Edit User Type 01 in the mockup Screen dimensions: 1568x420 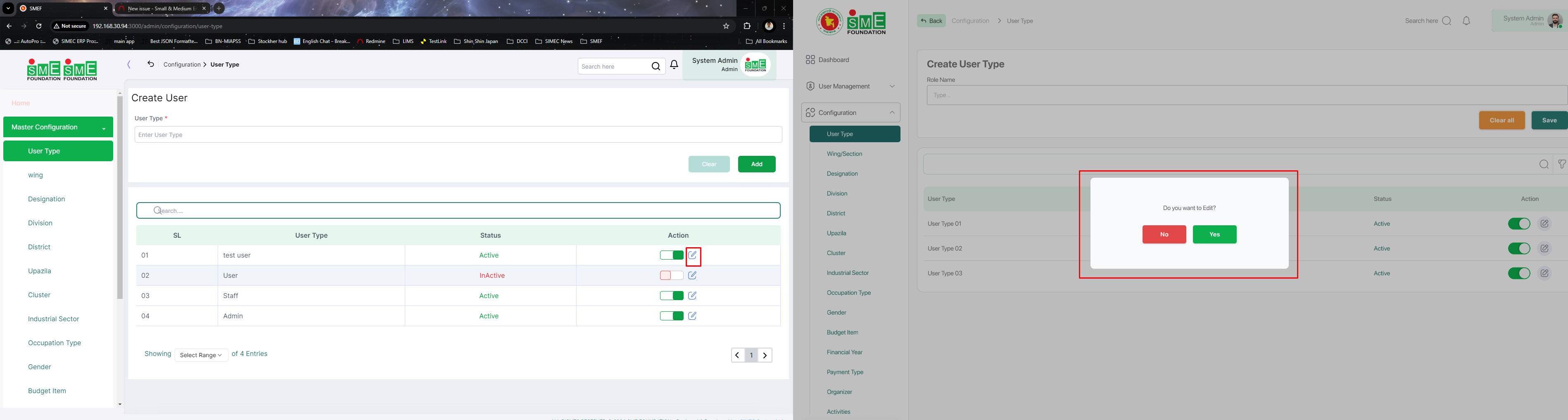(x=1545, y=224)
